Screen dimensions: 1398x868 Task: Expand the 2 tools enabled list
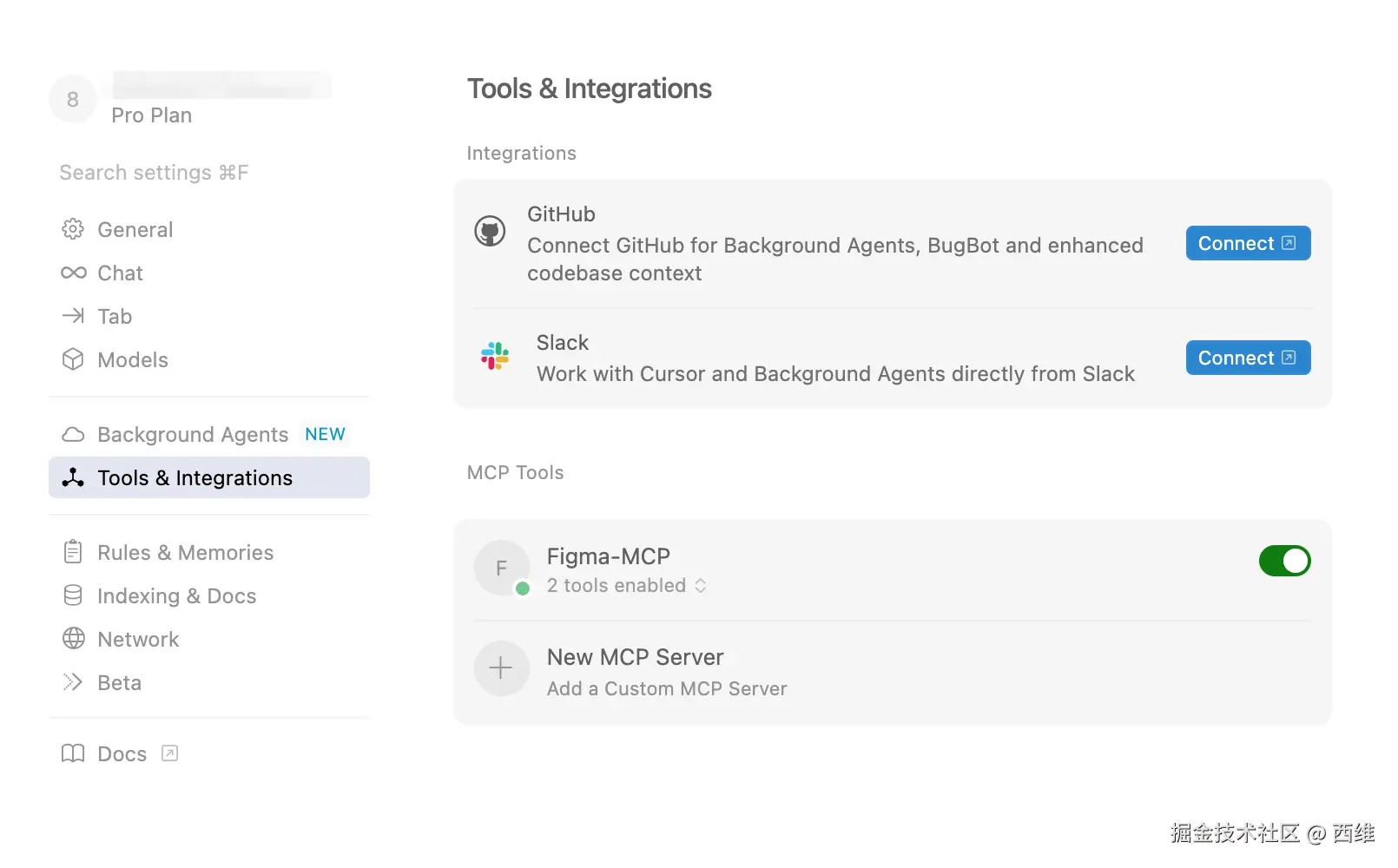[625, 586]
